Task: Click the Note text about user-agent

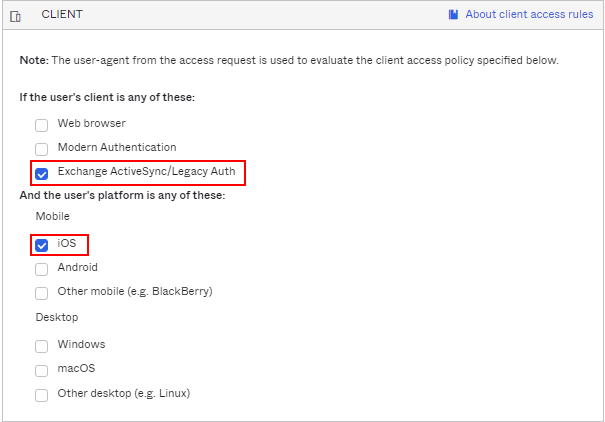Action: [x=289, y=61]
